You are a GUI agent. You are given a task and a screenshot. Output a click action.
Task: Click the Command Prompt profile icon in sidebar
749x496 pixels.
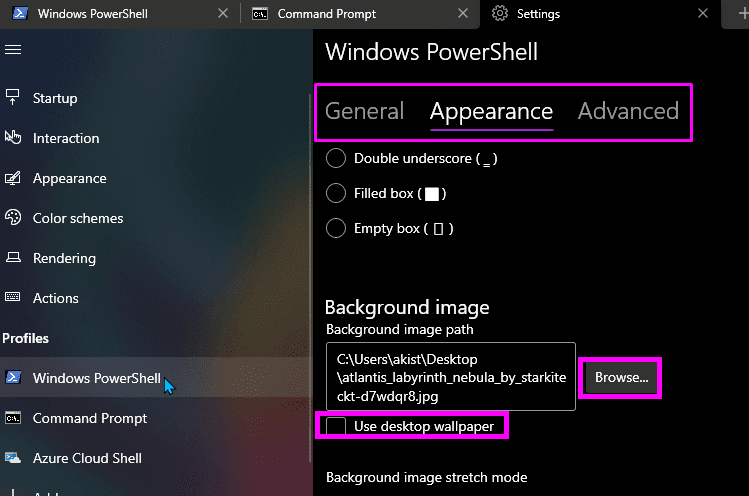(x=13, y=418)
